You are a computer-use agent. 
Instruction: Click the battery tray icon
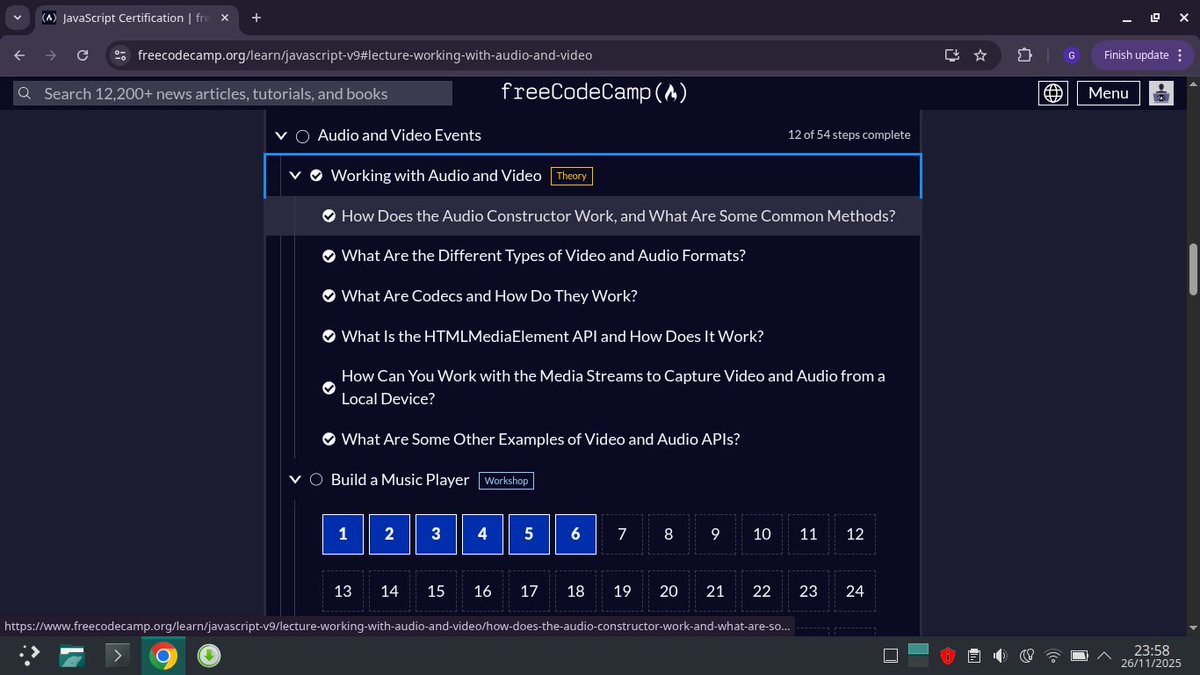1079,656
